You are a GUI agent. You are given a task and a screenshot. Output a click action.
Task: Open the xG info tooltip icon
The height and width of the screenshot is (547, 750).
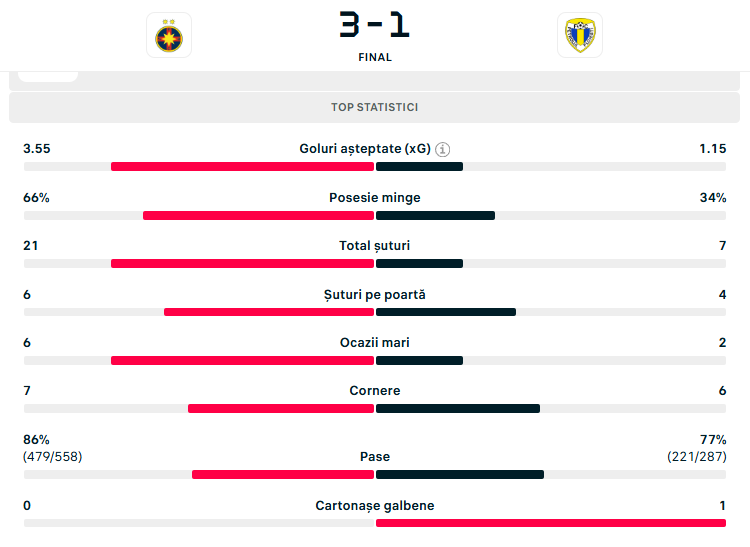point(443,149)
